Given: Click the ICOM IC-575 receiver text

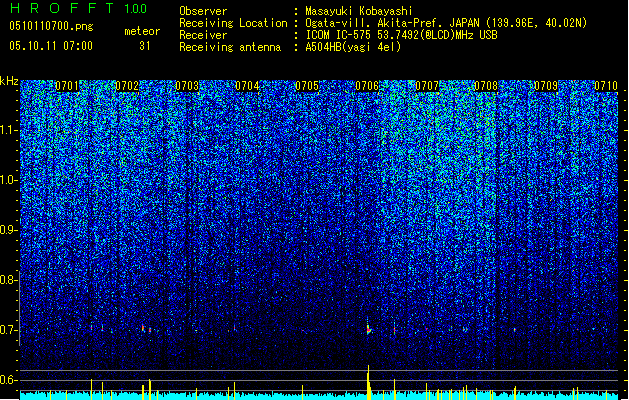Looking at the screenshot, I should tap(401, 35).
